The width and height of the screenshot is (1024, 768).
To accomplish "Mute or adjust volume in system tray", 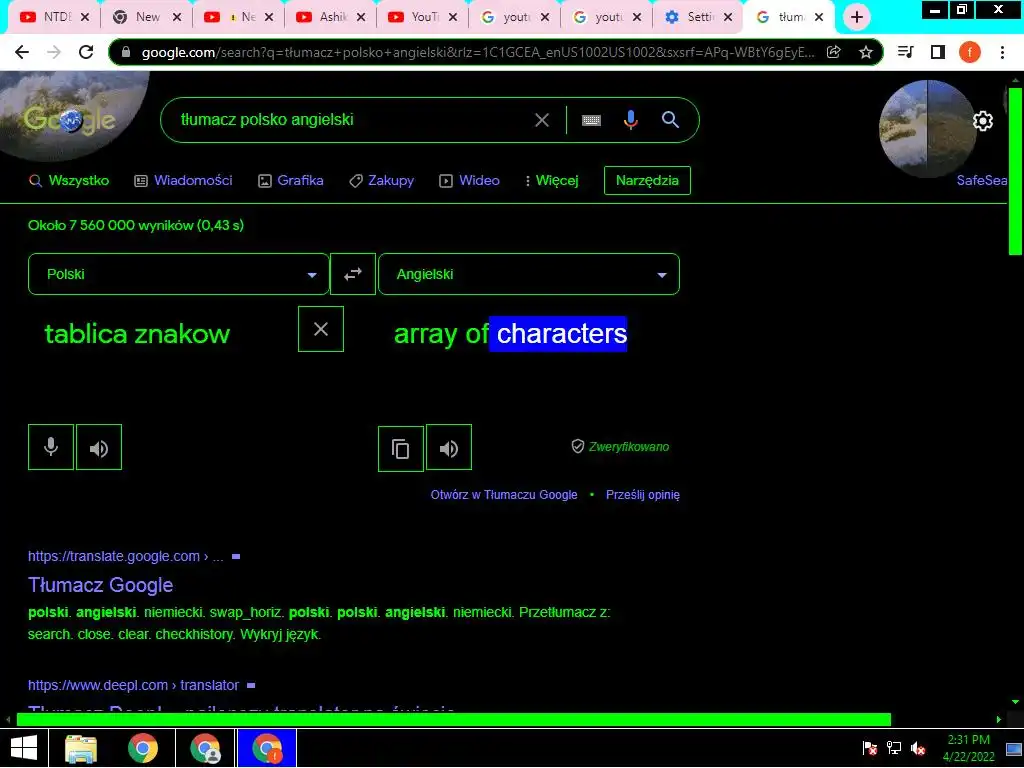I will pos(918,748).
